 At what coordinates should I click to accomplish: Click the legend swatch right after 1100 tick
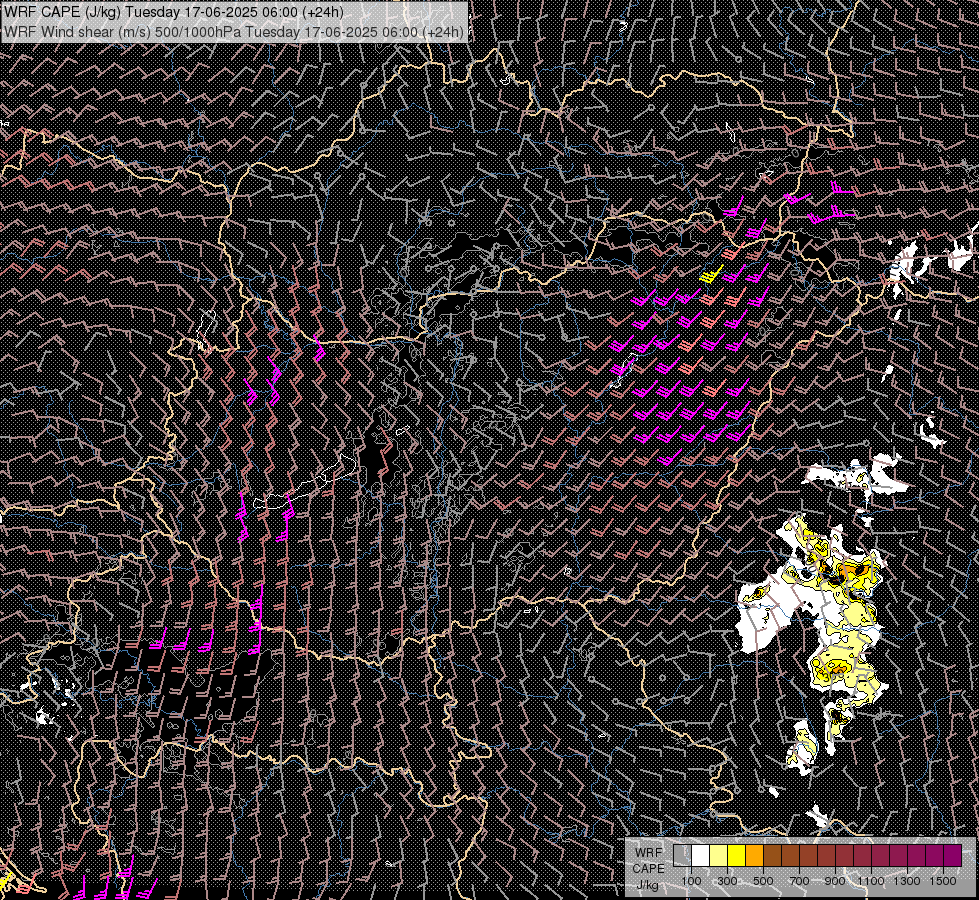coord(880,856)
